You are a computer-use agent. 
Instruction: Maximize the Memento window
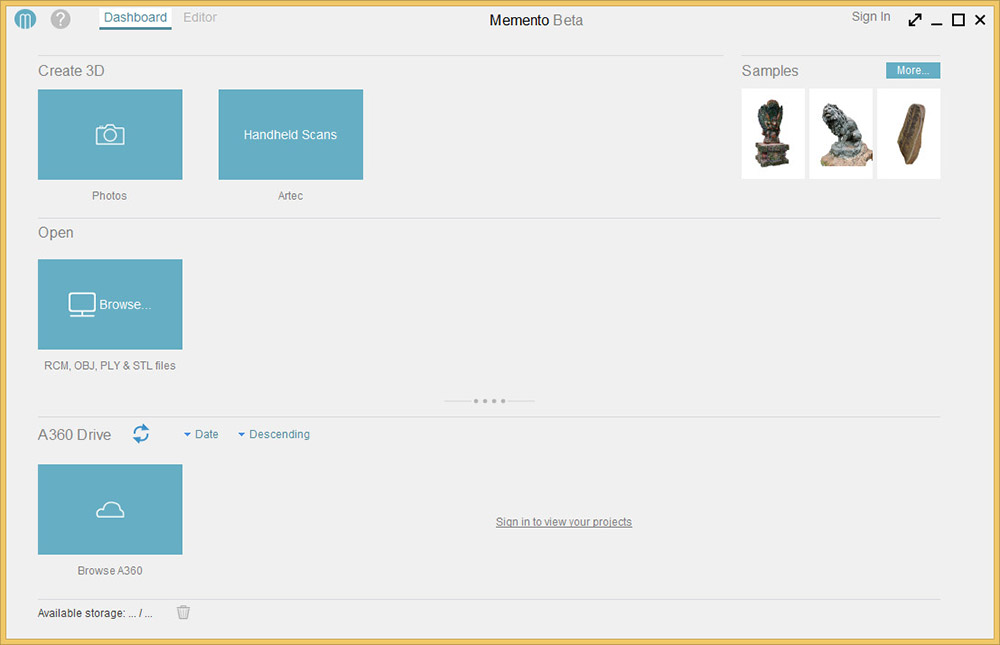958,20
